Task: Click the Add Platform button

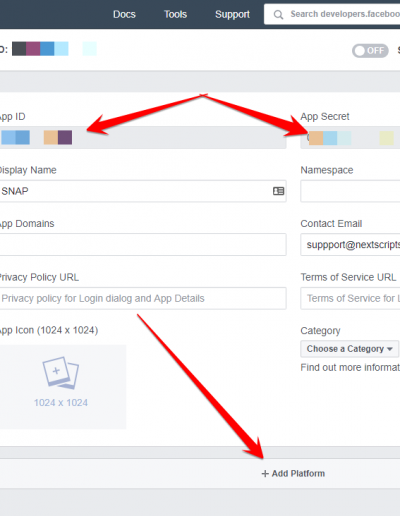Action: pyautogui.click(x=293, y=474)
